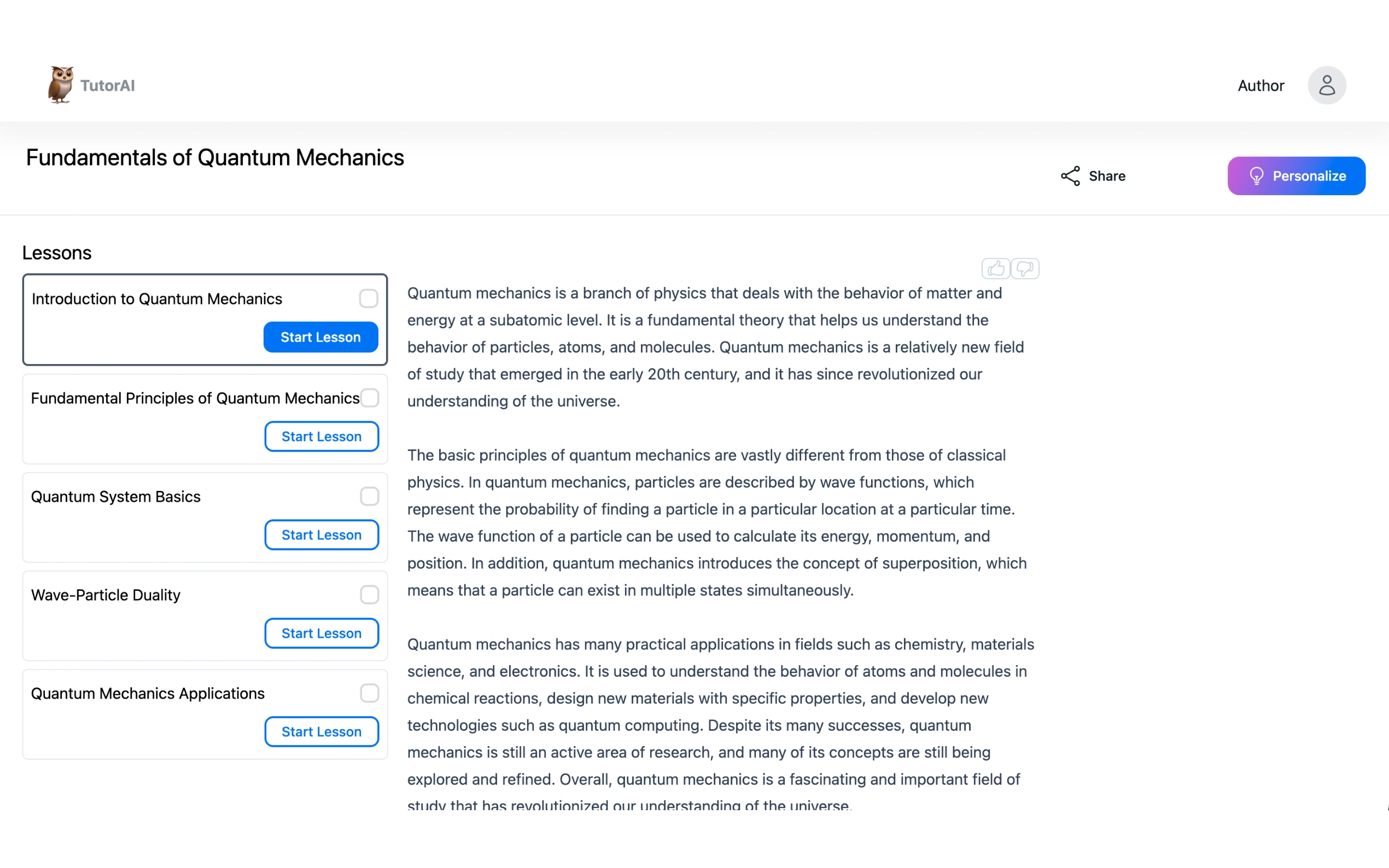Select the Author label in header

(1260, 85)
